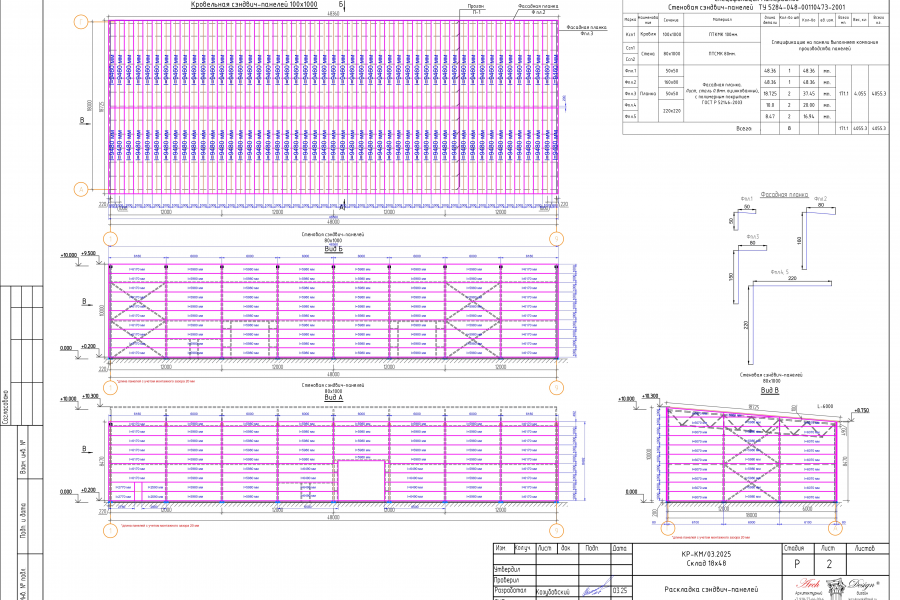Click the red footnote under Вид Б

[156, 381]
